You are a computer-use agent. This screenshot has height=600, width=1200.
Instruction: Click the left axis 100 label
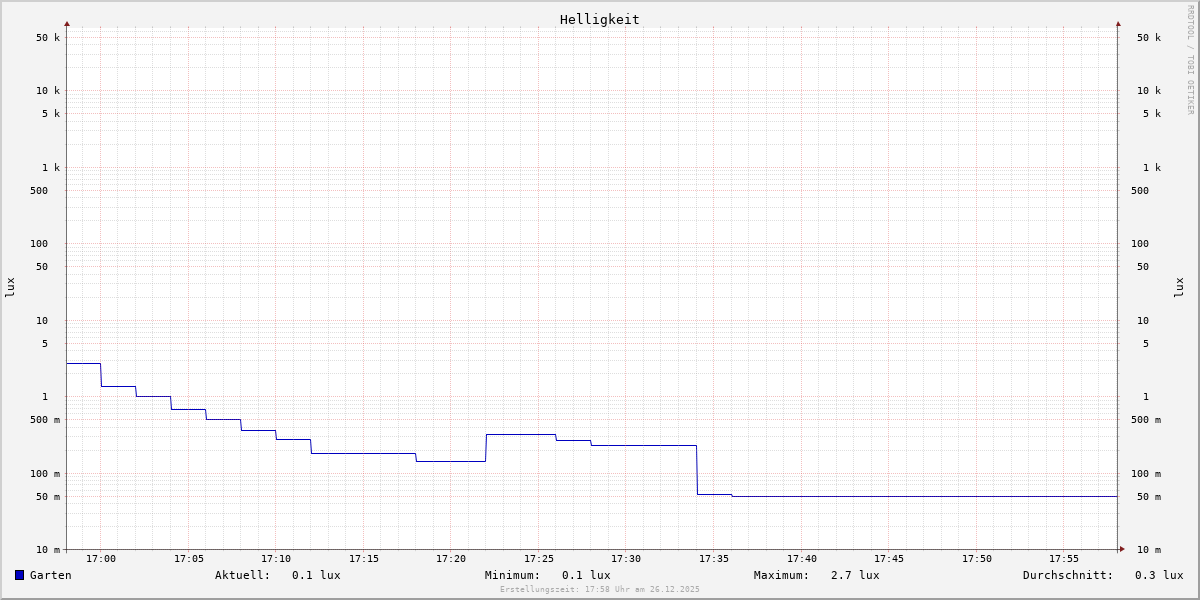click(x=39, y=244)
